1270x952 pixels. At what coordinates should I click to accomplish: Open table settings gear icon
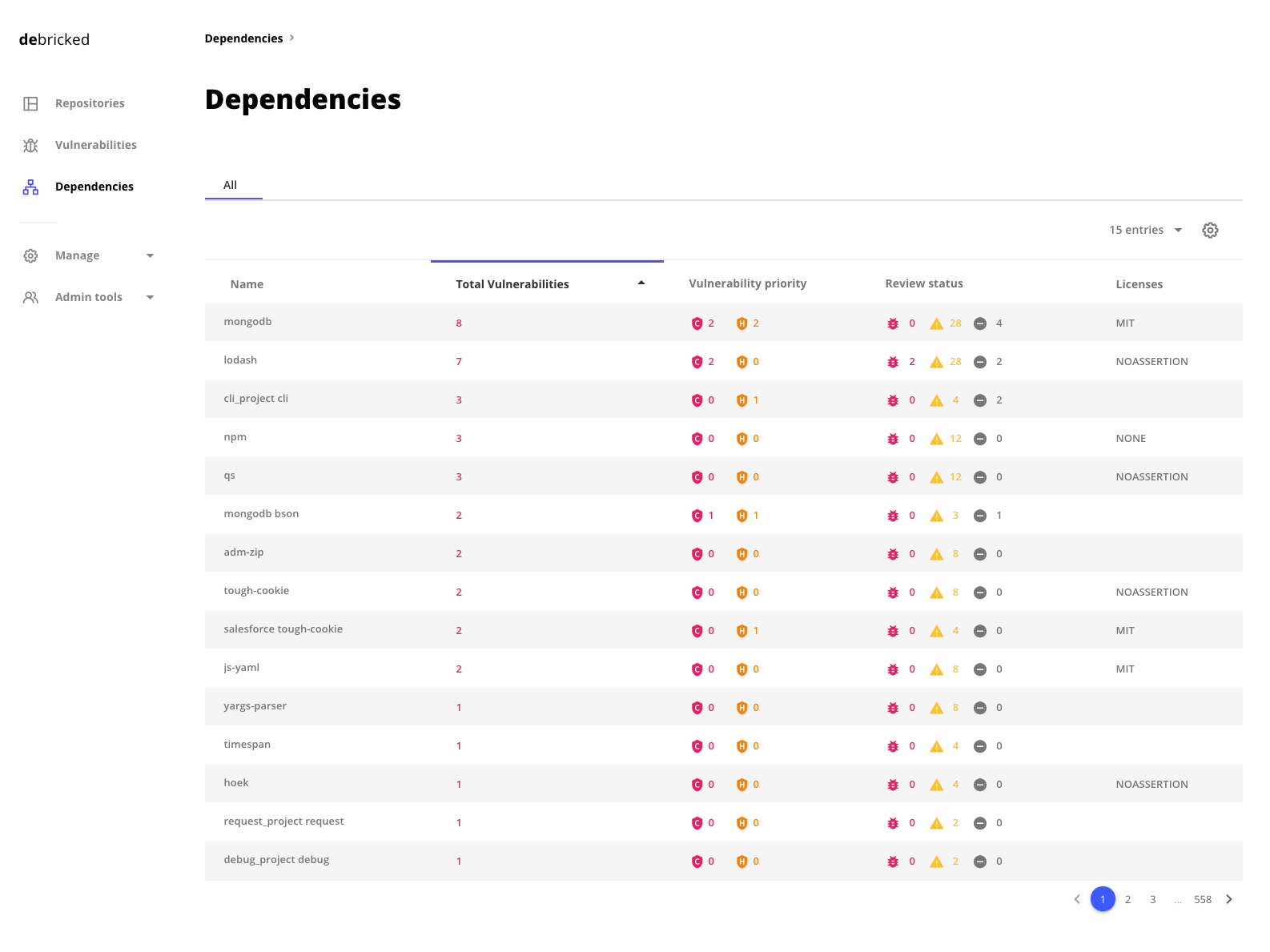pos(1210,230)
